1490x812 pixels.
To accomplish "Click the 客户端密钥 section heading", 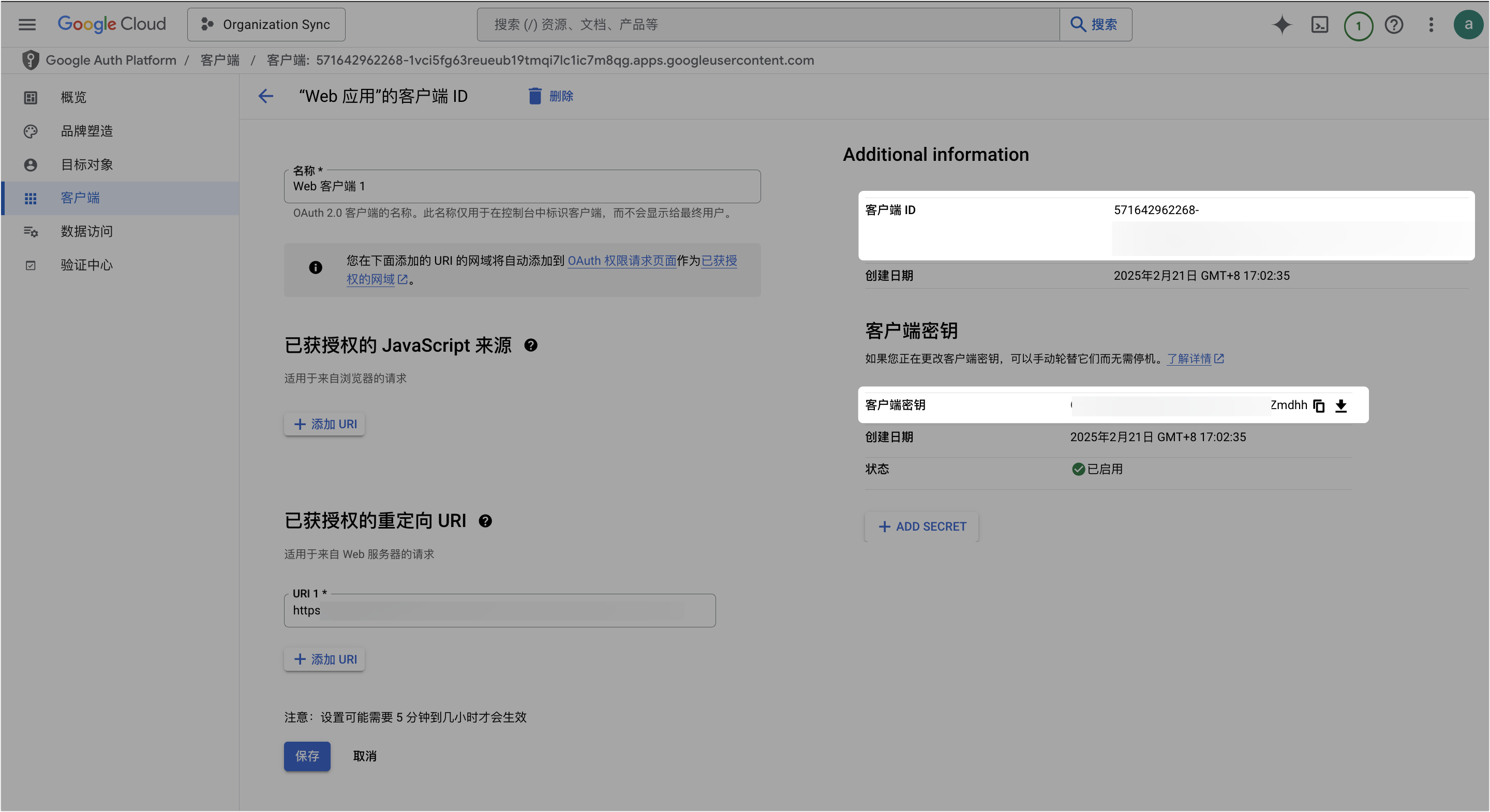I will point(912,331).
